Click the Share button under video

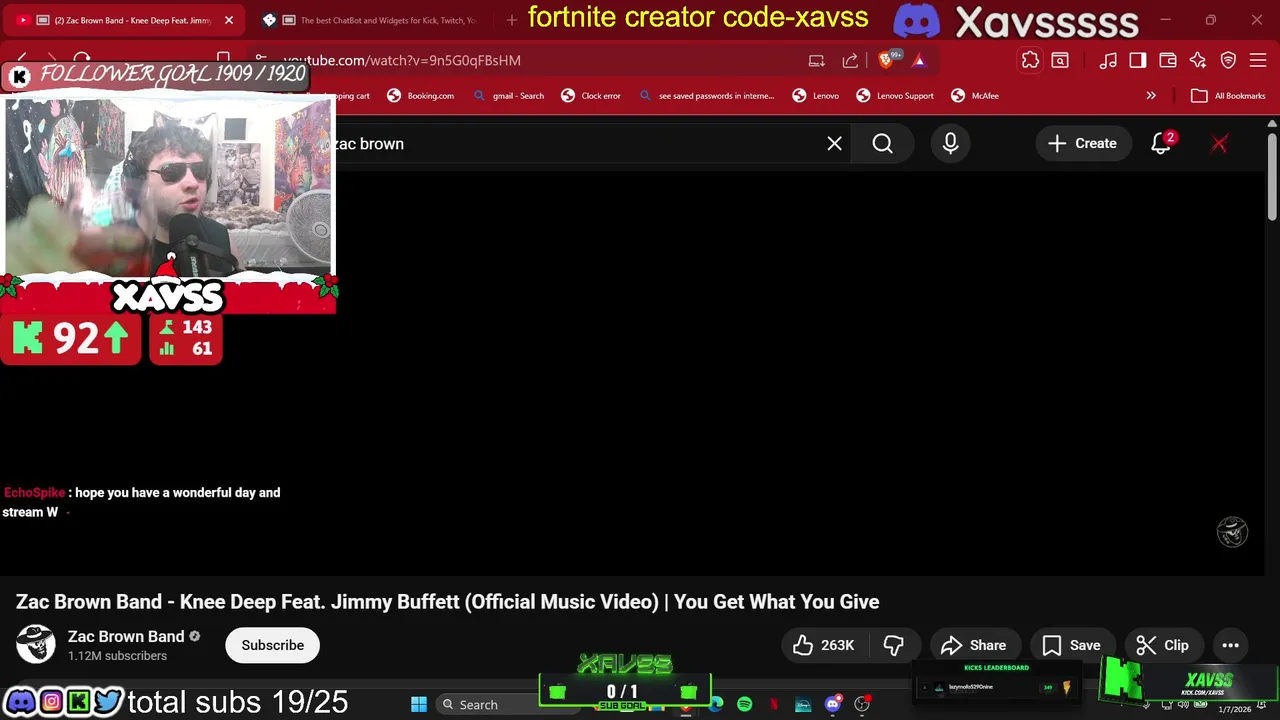click(x=974, y=645)
